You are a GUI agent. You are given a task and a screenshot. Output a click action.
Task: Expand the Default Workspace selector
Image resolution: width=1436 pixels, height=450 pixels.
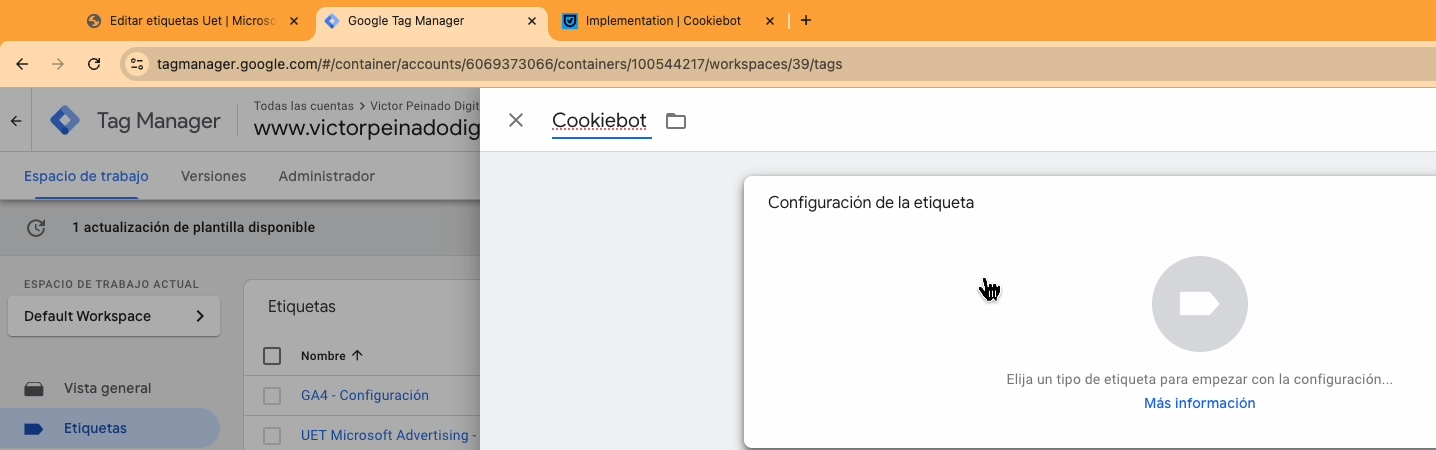pos(114,316)
